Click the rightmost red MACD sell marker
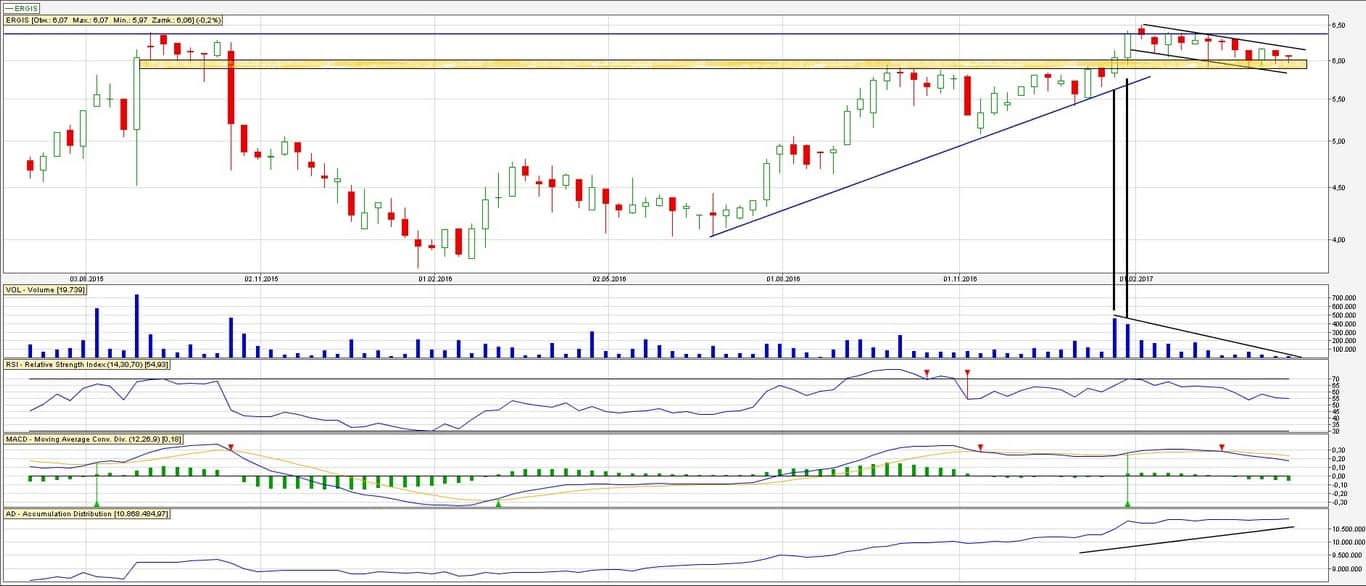The image size is (1366, 586). pyautogui.click(x=1221, y=447)
